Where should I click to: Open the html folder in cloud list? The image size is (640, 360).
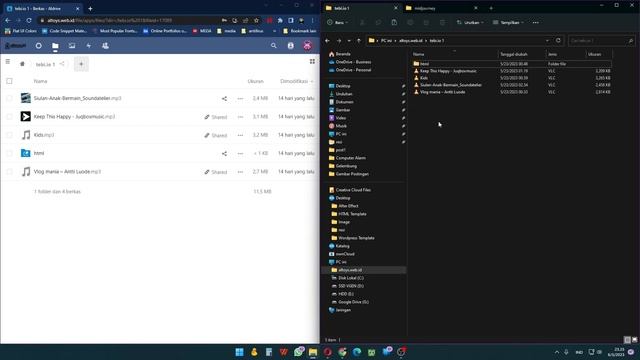[39, 153]
